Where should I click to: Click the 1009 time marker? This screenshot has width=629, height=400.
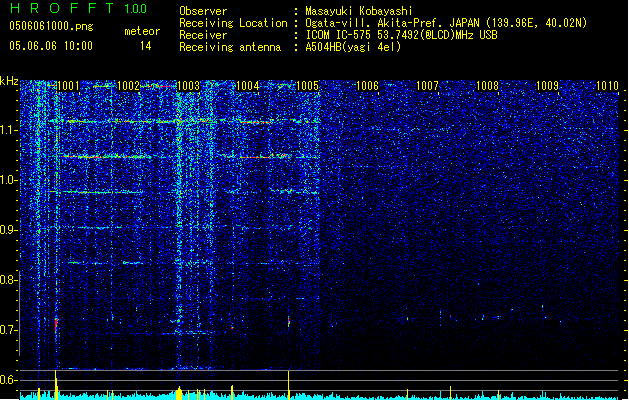(548, 86)
